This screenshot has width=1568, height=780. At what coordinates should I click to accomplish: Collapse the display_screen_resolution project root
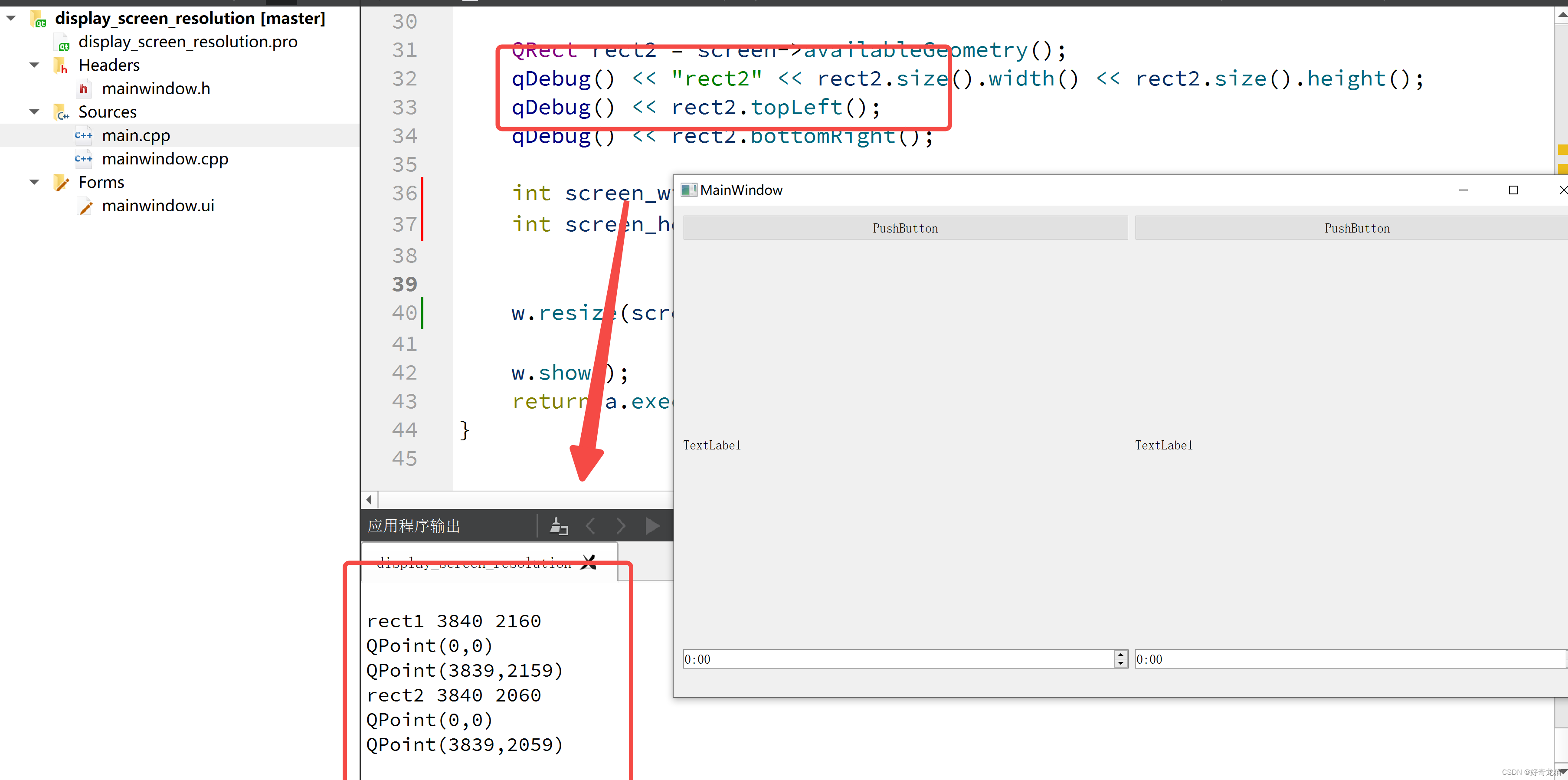tap(12, 18)
